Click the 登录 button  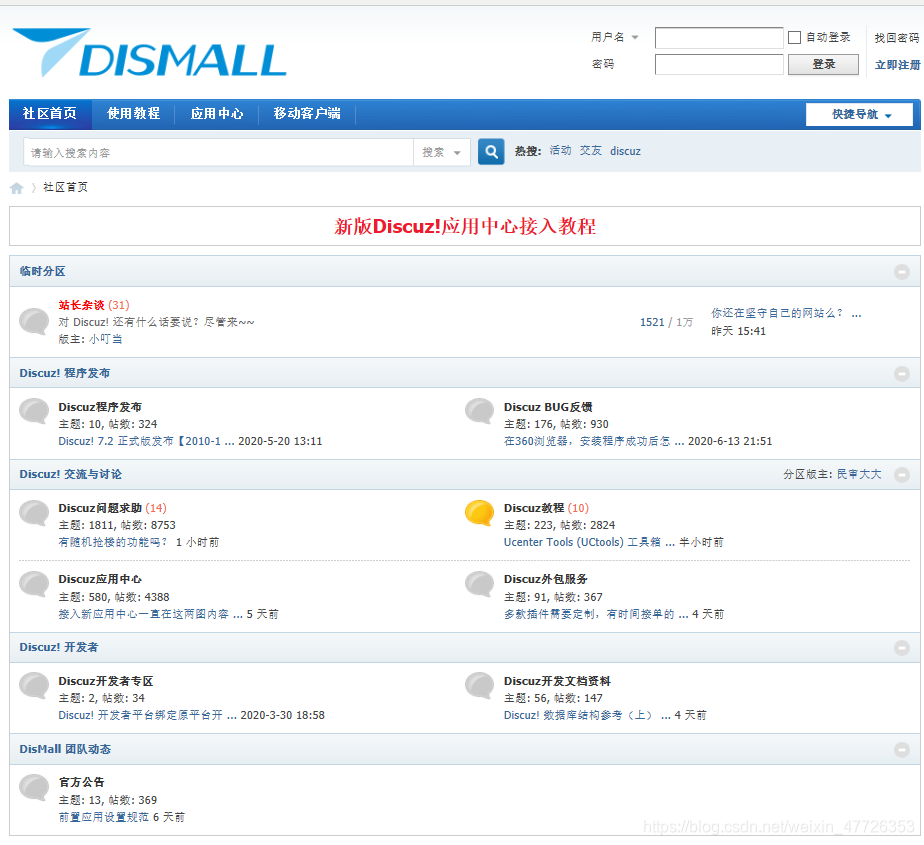tap(823, 64)
